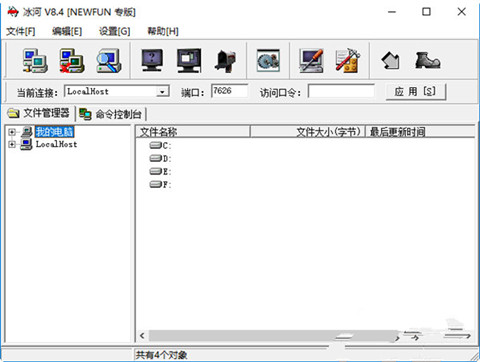
Task: Click the delete host icon with red X
Action: pyautogui.click(x=71, y=61)
